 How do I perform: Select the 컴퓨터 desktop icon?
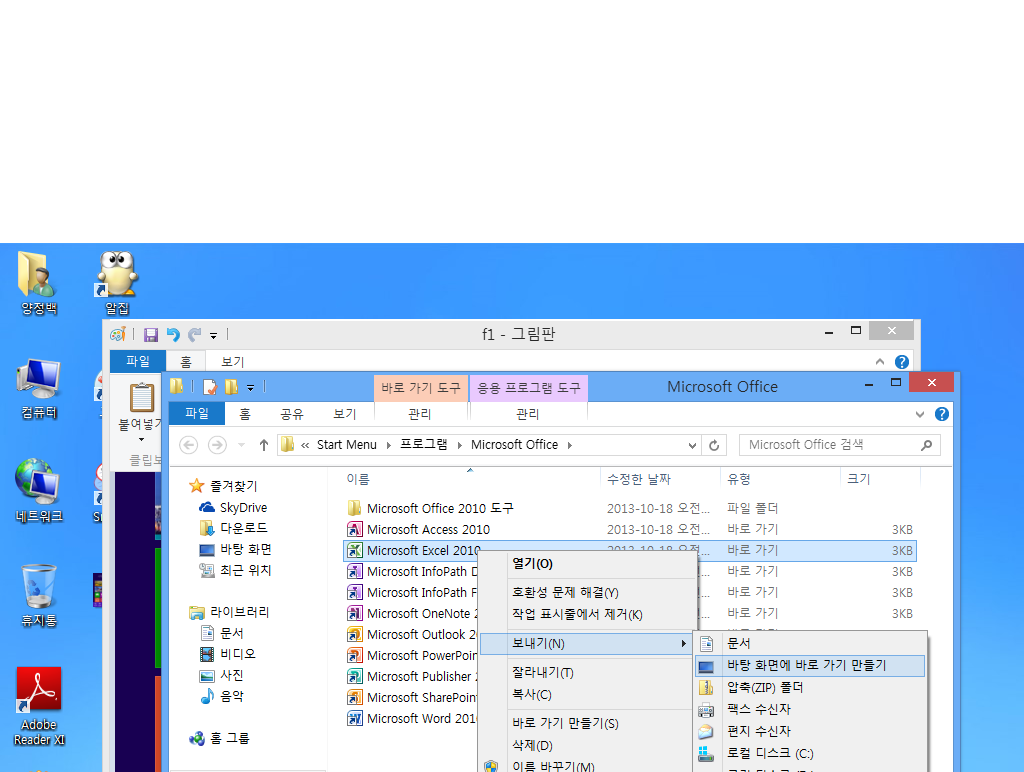click(x=39, y=389)
